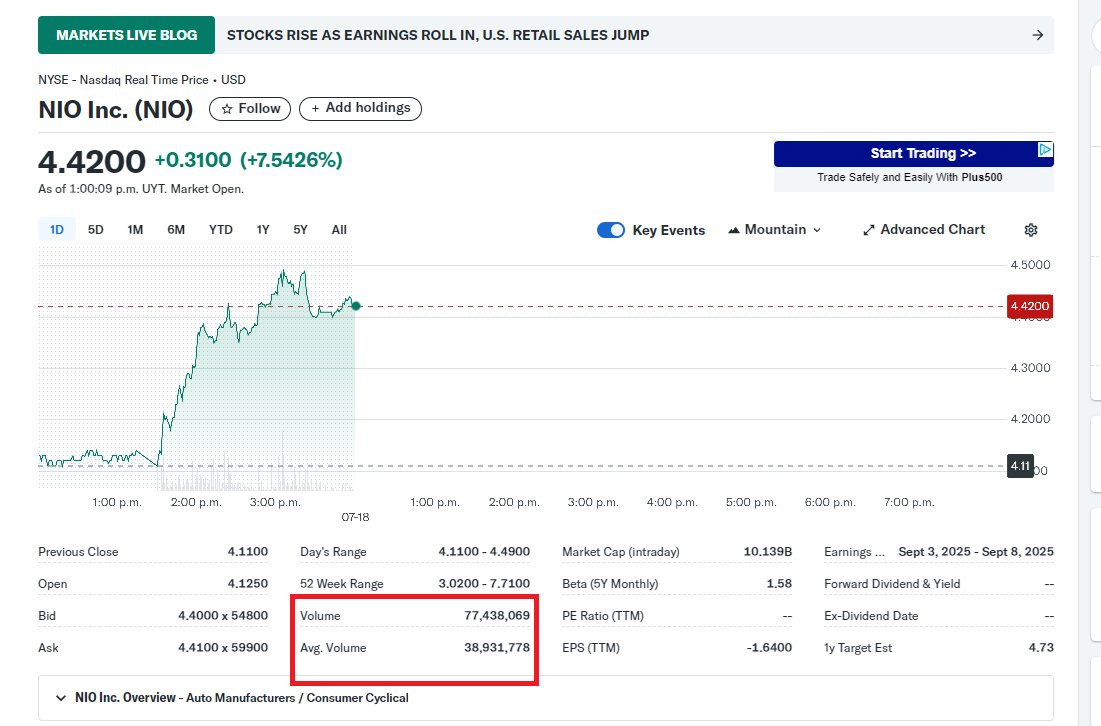Screen dimensions: 1101x726
Task: Switch chart to 6M range
Action: (176, 230)
